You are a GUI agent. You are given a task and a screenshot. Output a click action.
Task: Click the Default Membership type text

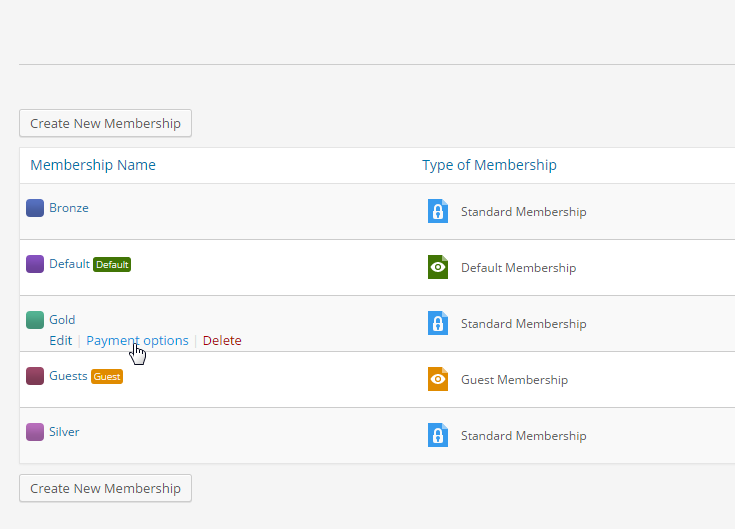pos(518,268)
